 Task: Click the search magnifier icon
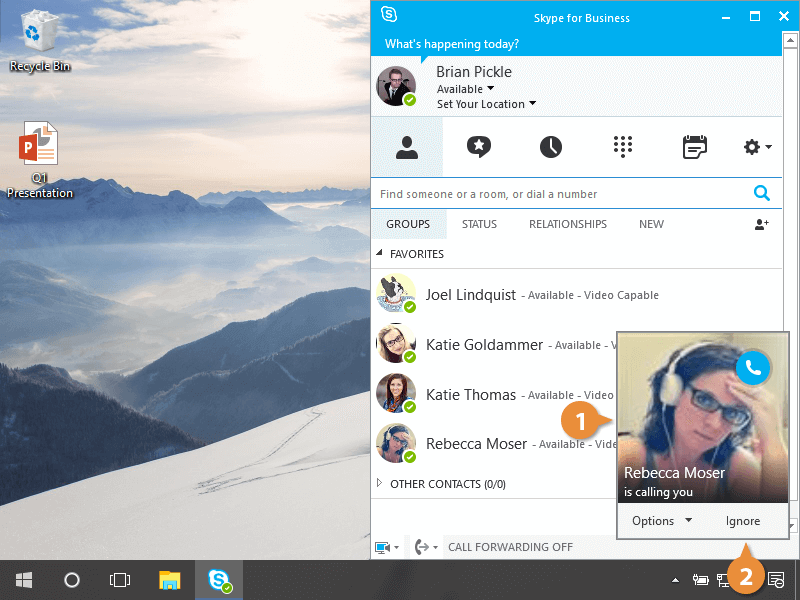click(762, 194)
